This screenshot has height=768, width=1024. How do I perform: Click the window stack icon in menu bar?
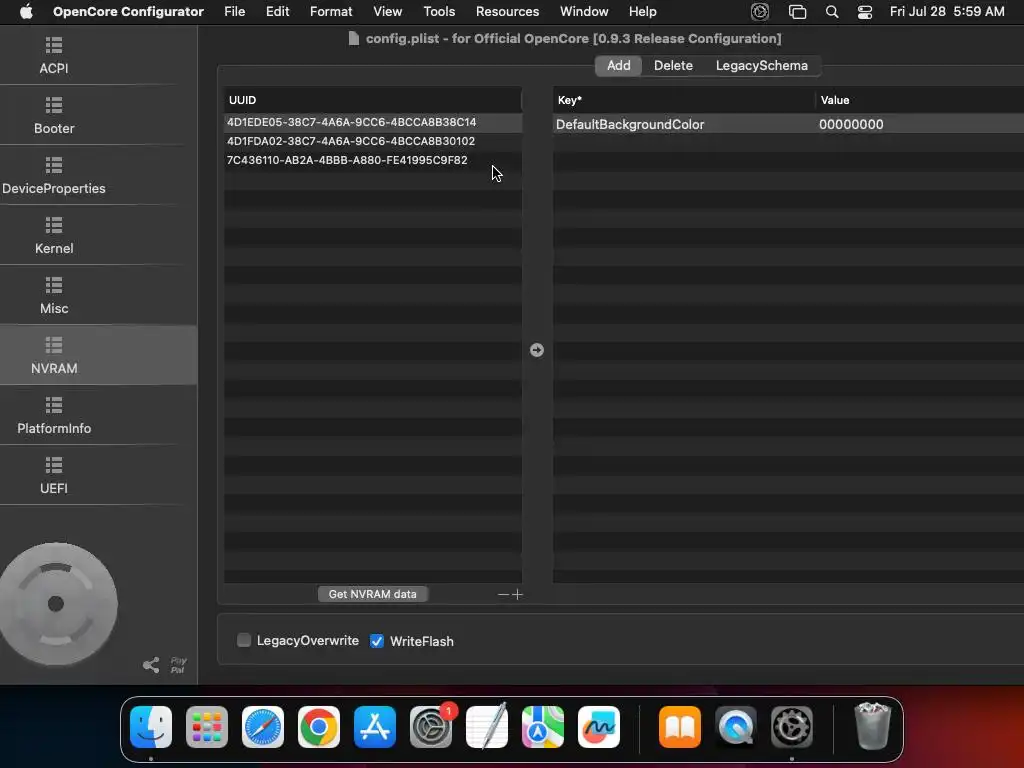pos(797,12)
